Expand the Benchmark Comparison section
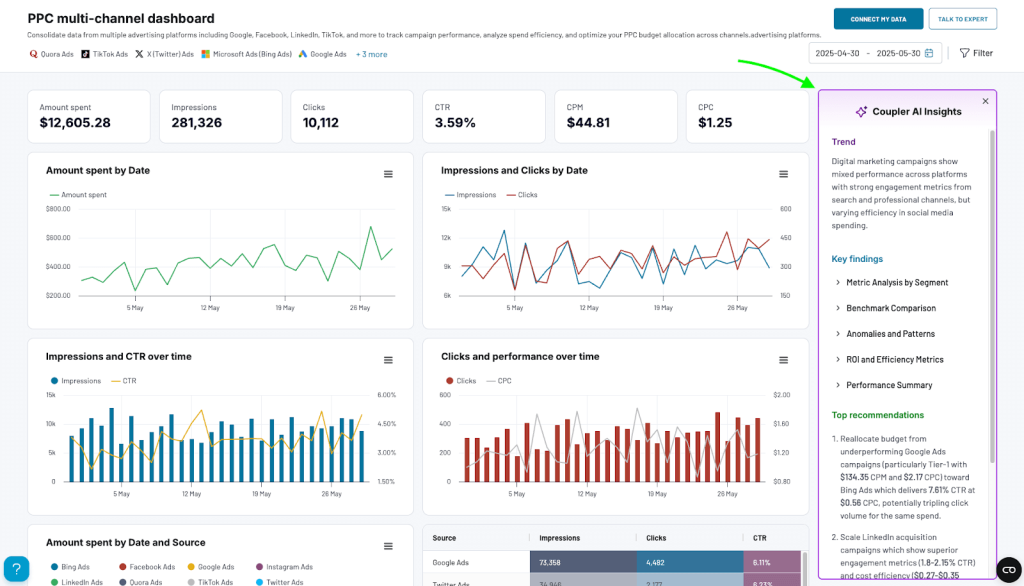Image resolution: width=1024 pixels, height=586 pixels. (890, 308)
